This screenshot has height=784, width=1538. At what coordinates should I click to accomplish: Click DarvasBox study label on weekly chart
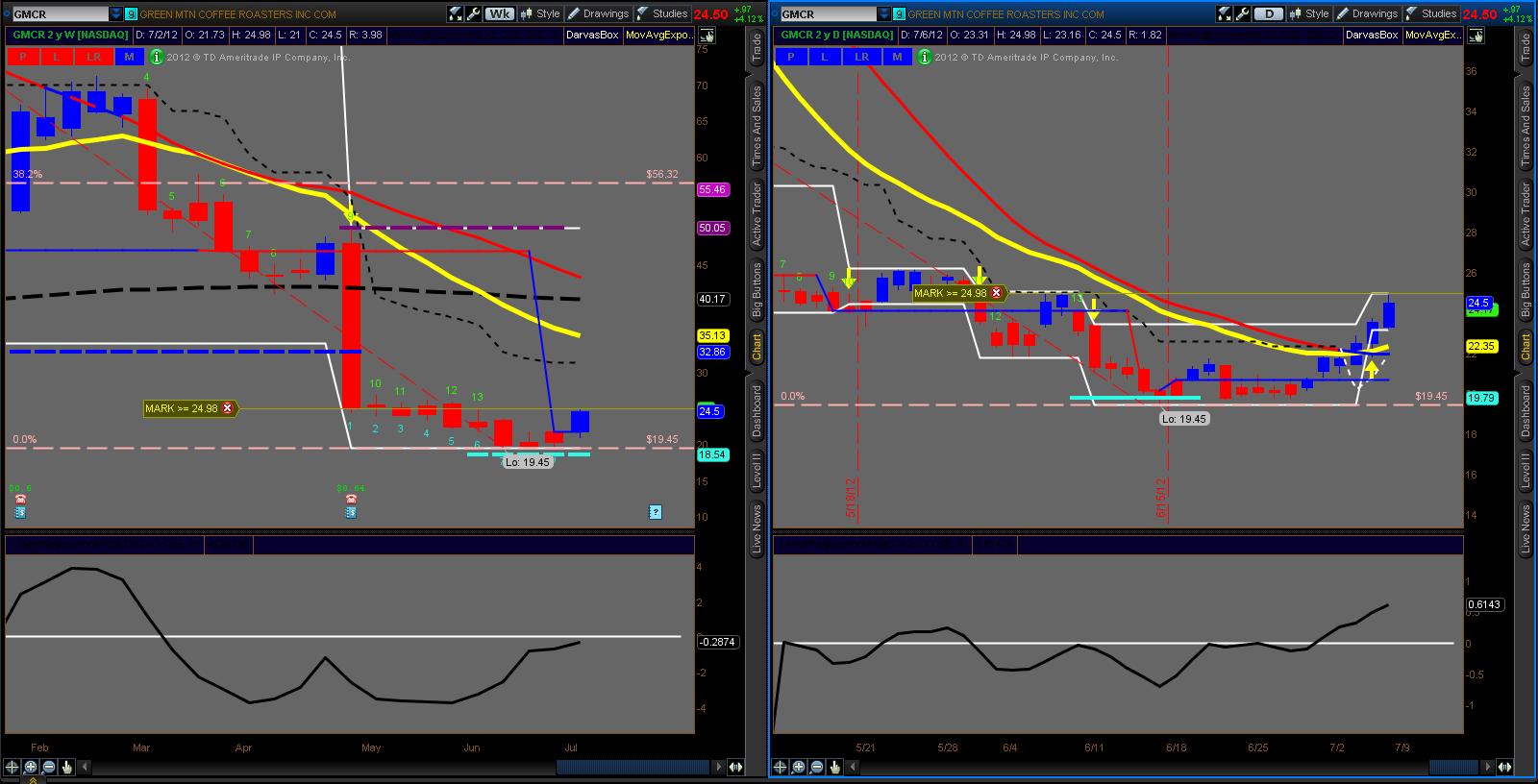593,36
